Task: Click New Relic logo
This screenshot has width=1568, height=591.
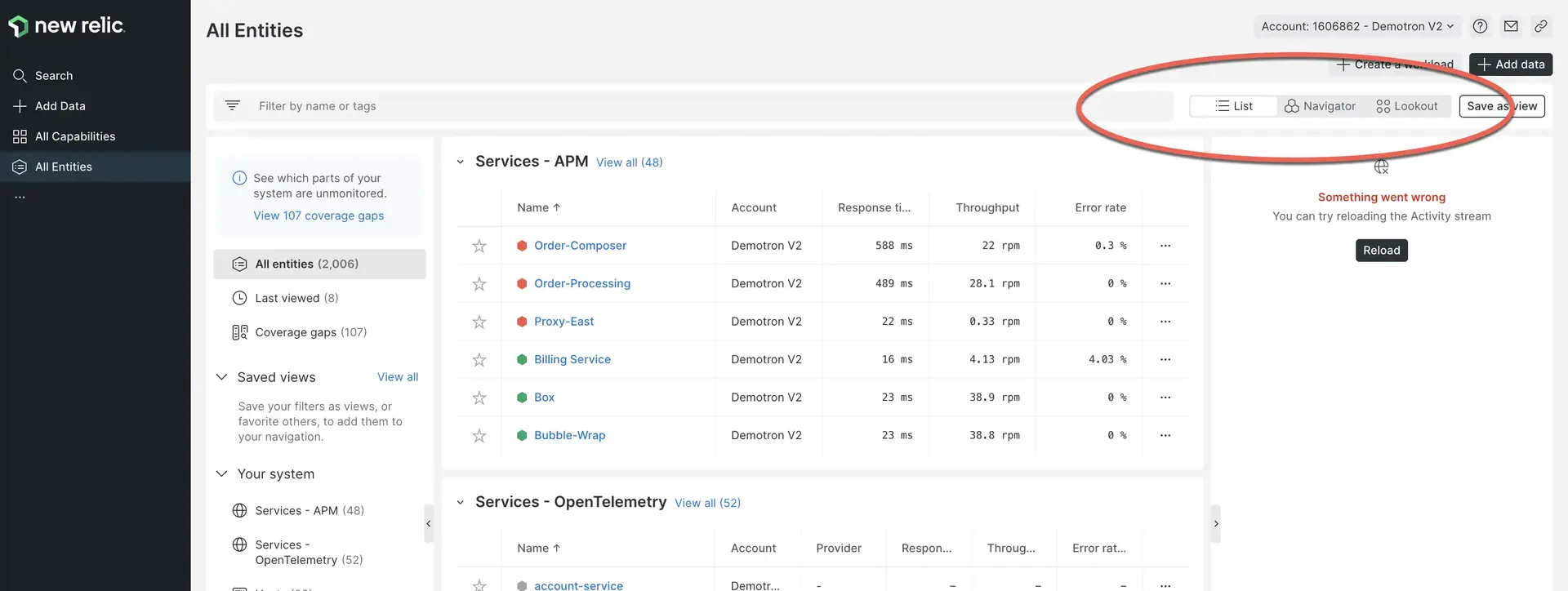Action: [67, 26]
